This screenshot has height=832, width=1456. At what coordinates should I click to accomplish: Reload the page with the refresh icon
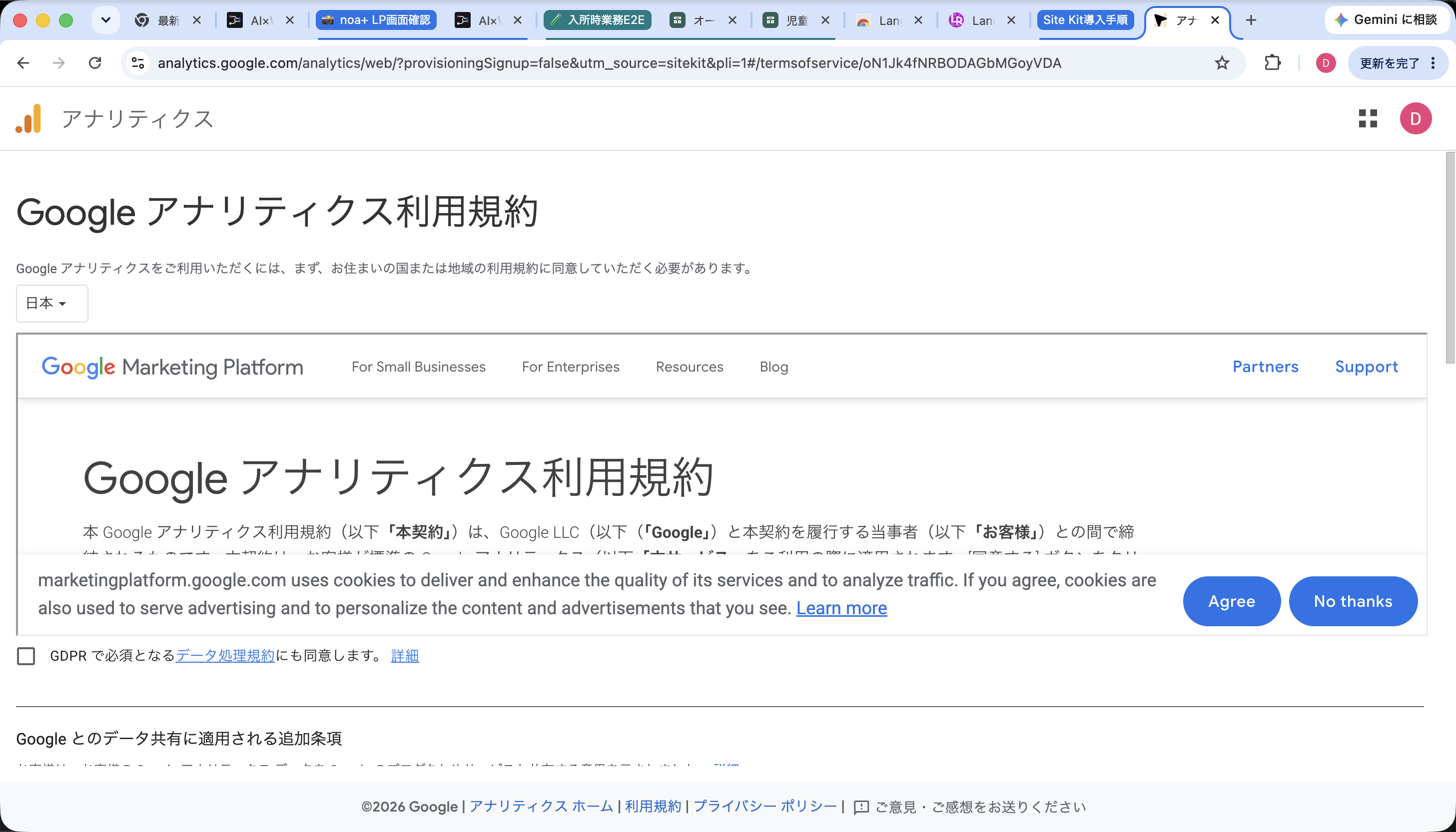[x=95, y=63]
